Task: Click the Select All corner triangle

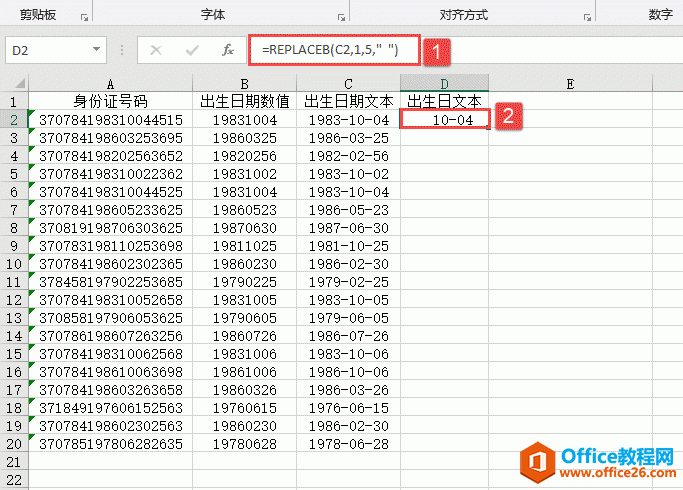Action: (20, 83)
